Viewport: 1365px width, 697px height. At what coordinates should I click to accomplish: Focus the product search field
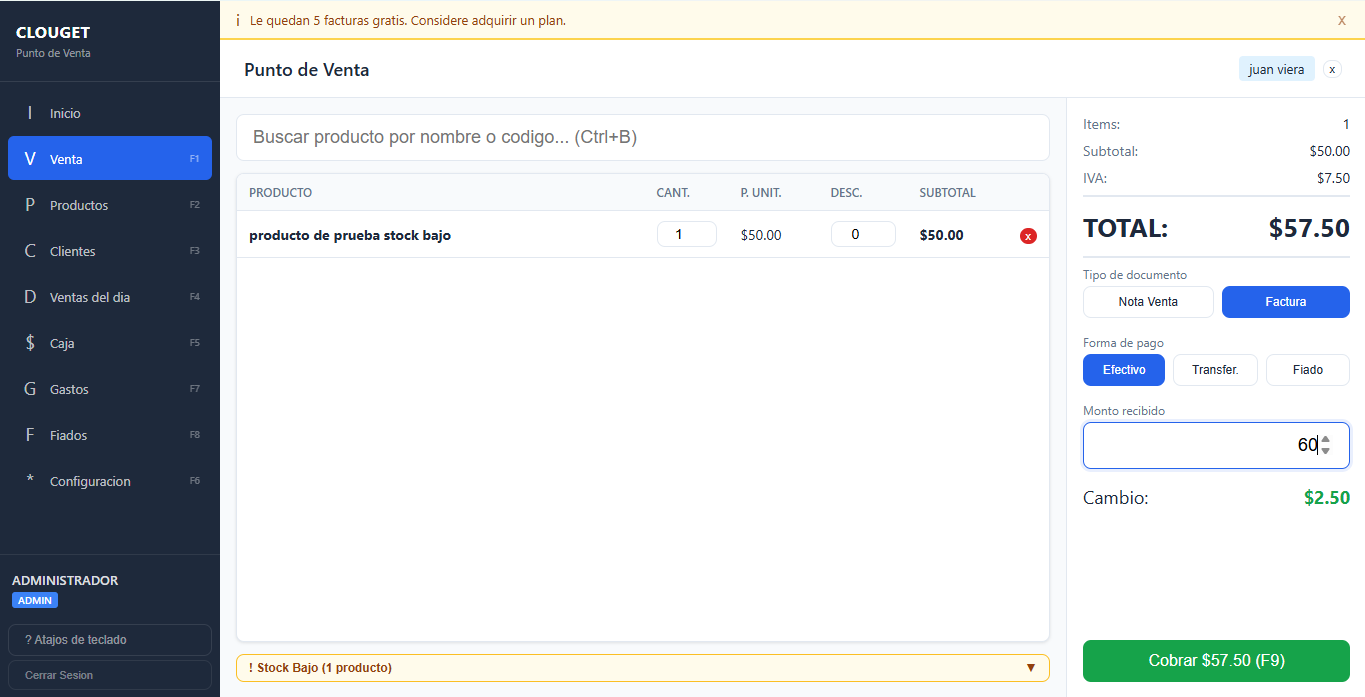coord(642,137)
